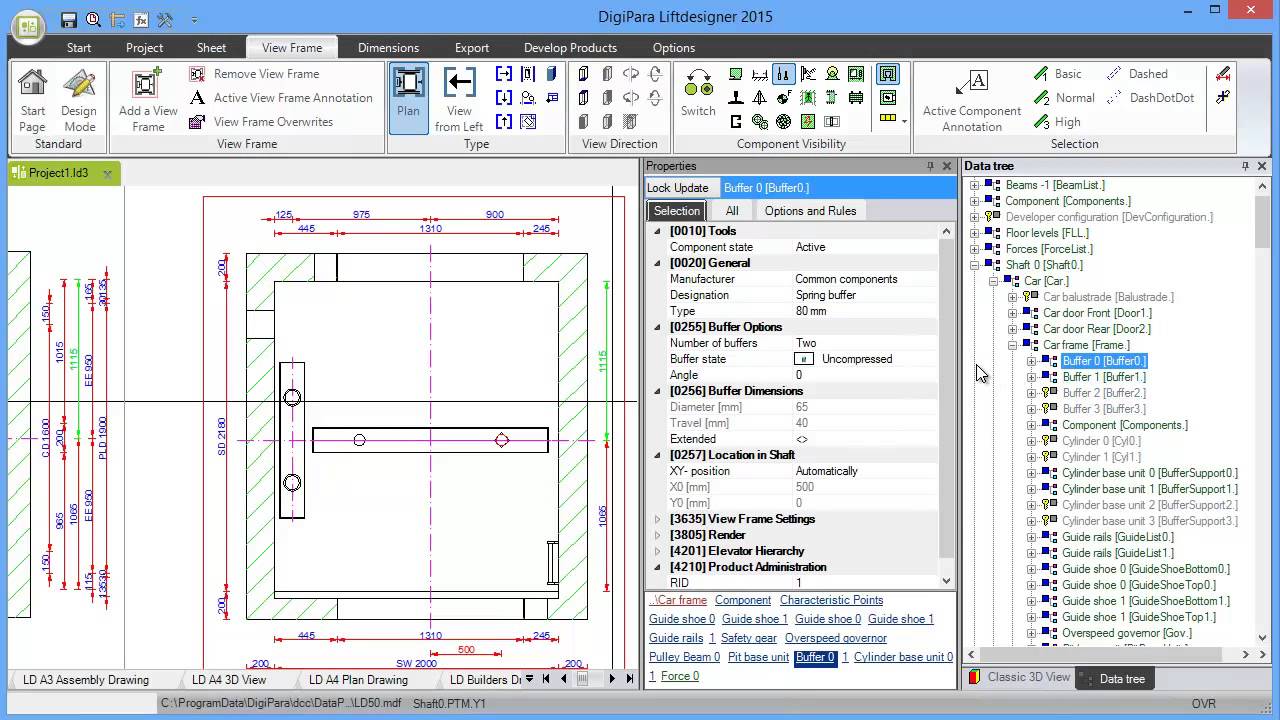The height and width of the screenshot is (720, 1280).
Task: Choose the High selection style
Action: click(1055, 122)
